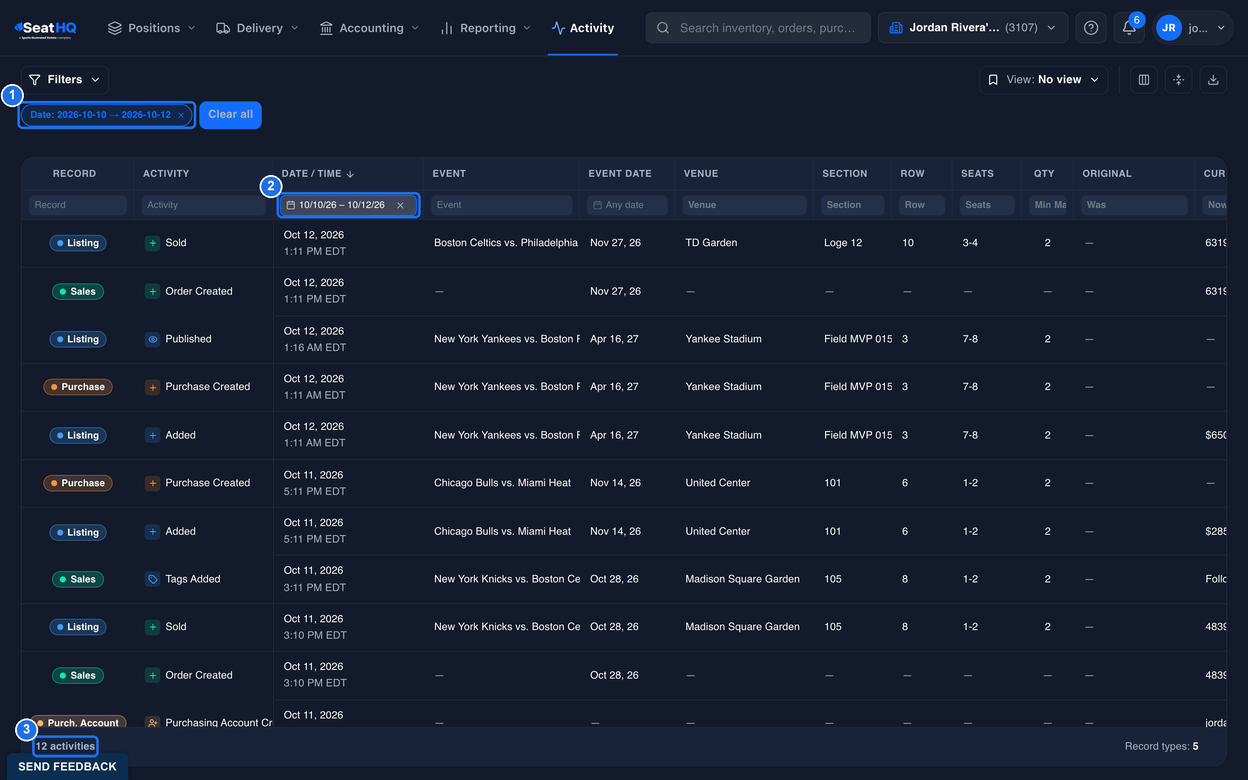This screenshot has width=1248, height=780.
Task: Click the Record column filter field
Action: pos(78,205)
